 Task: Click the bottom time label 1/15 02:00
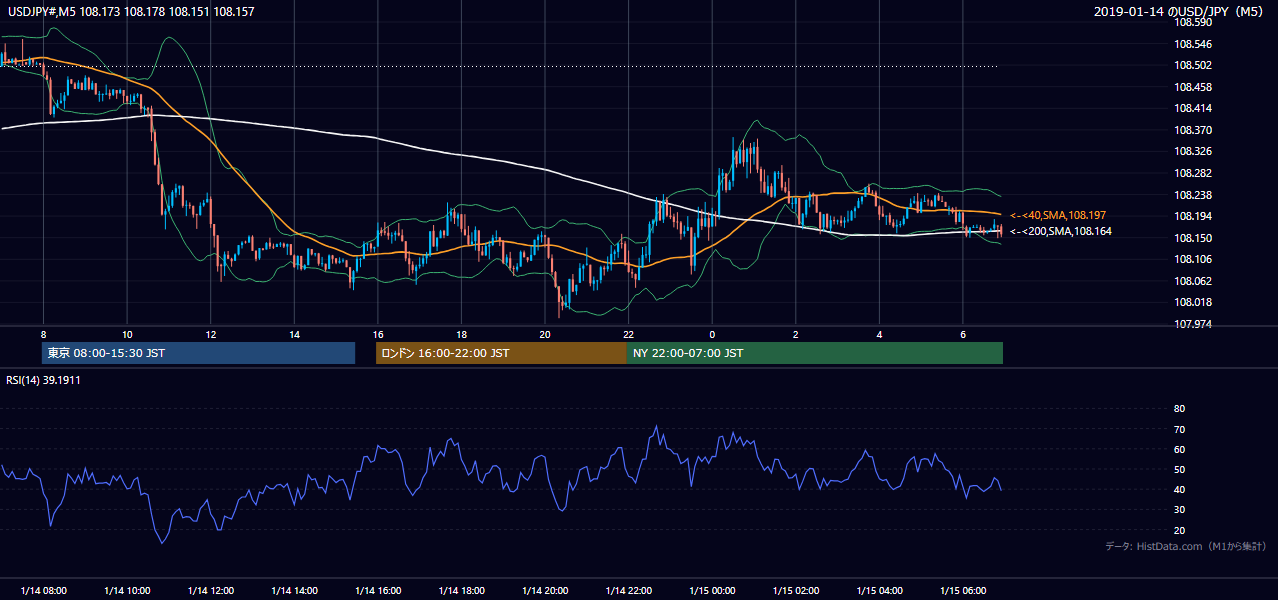coord(796,590)
